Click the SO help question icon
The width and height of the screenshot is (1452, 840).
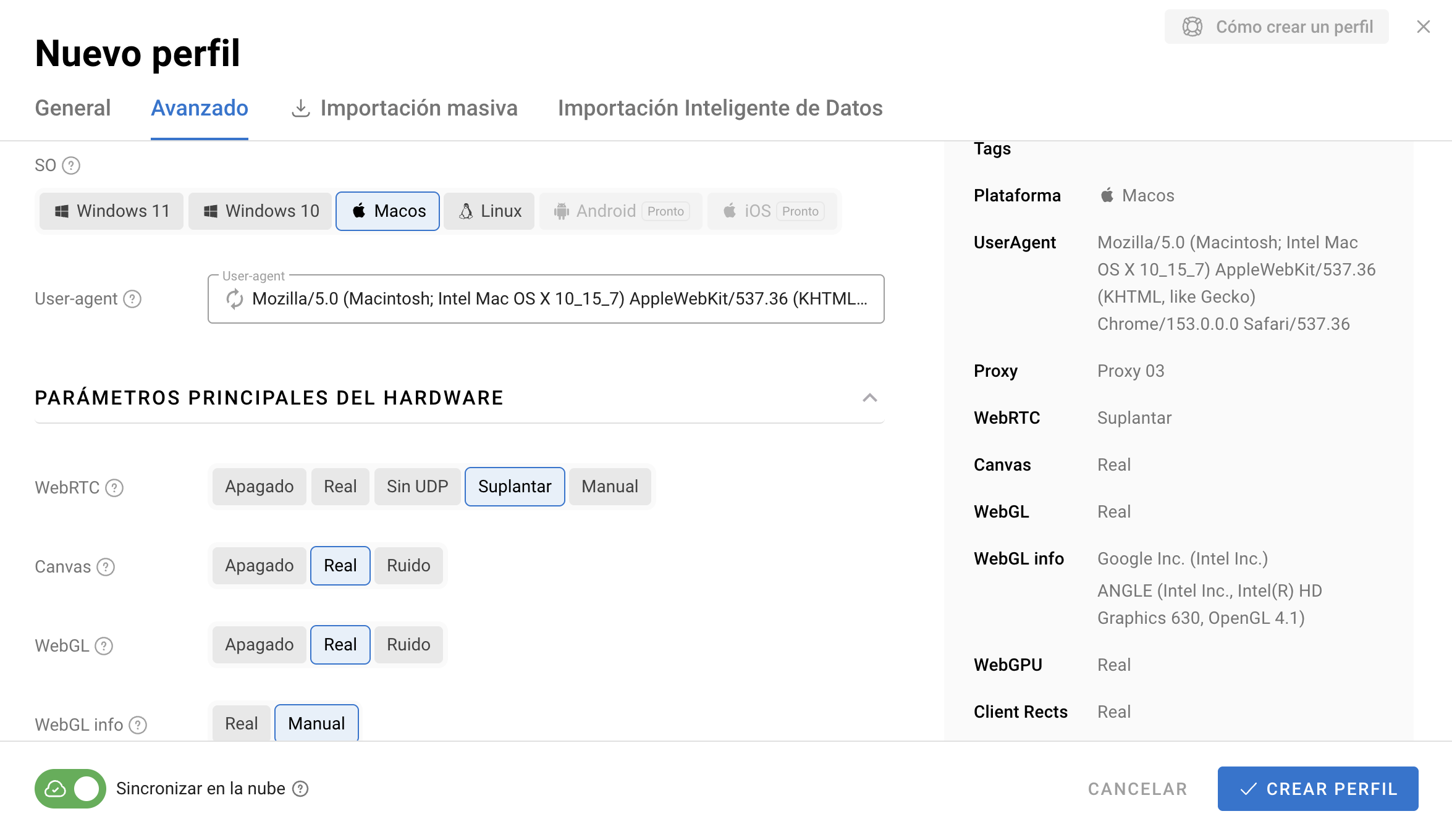72,166
